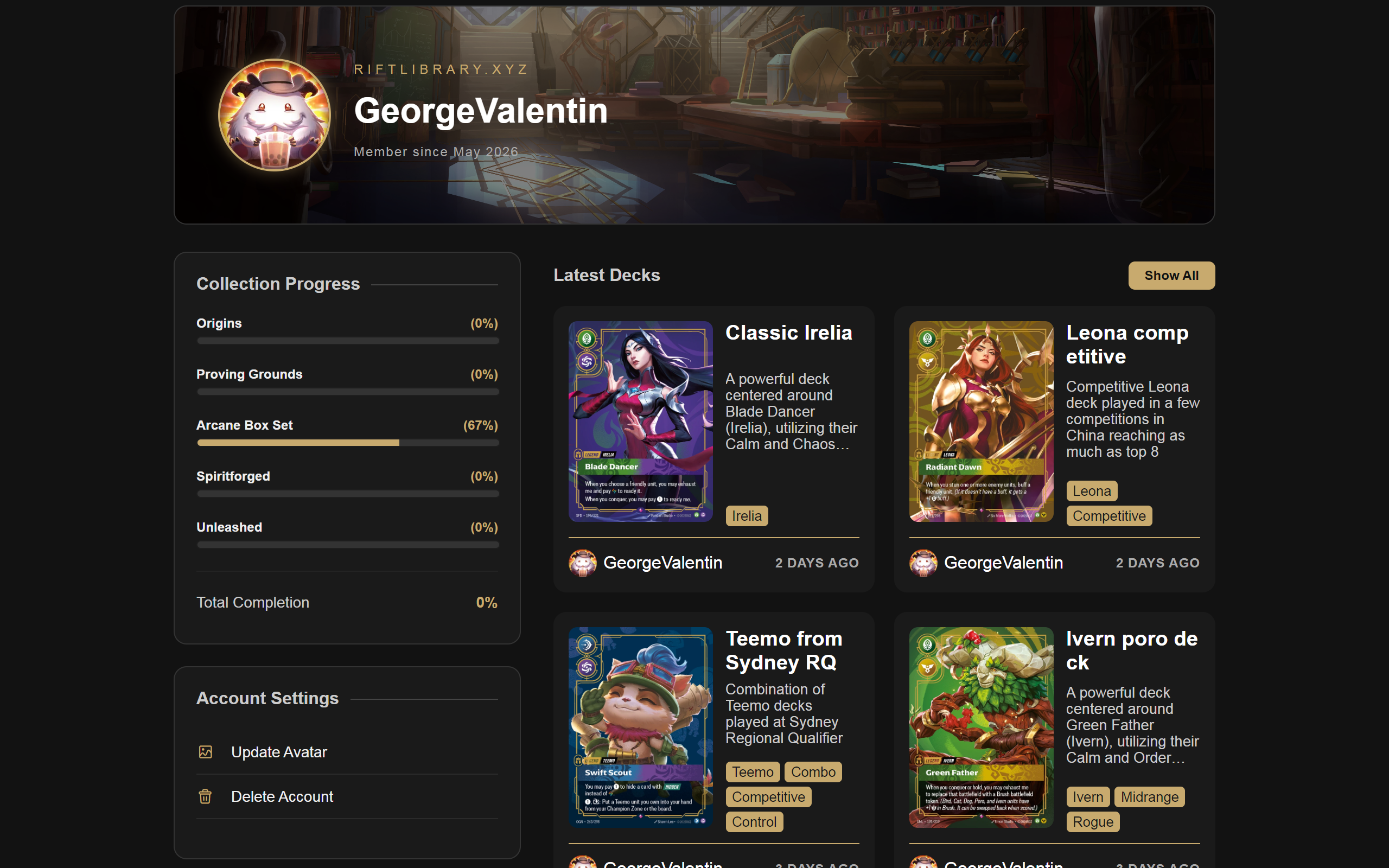Click the "Account Settings" heading

pos(267,698)
